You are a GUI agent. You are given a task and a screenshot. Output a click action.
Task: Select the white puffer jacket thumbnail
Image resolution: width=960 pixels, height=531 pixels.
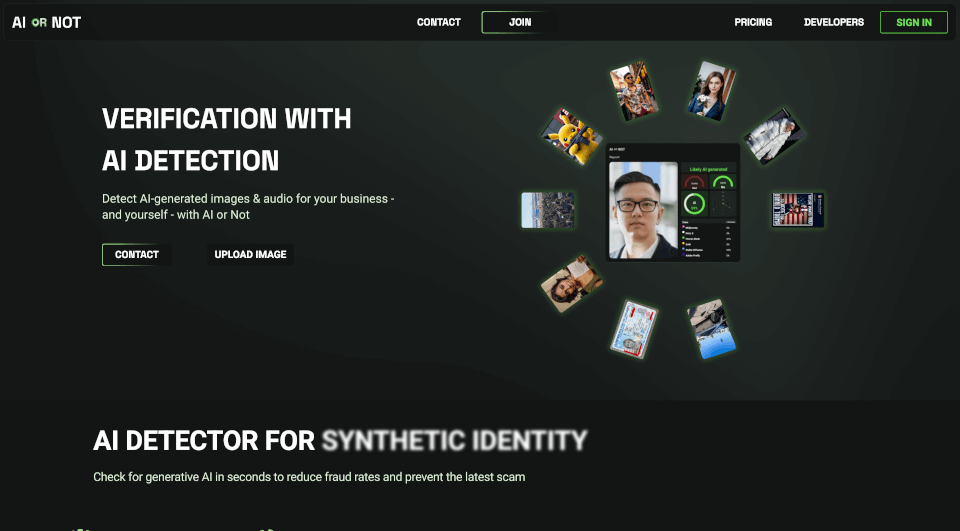coord(774,137)
